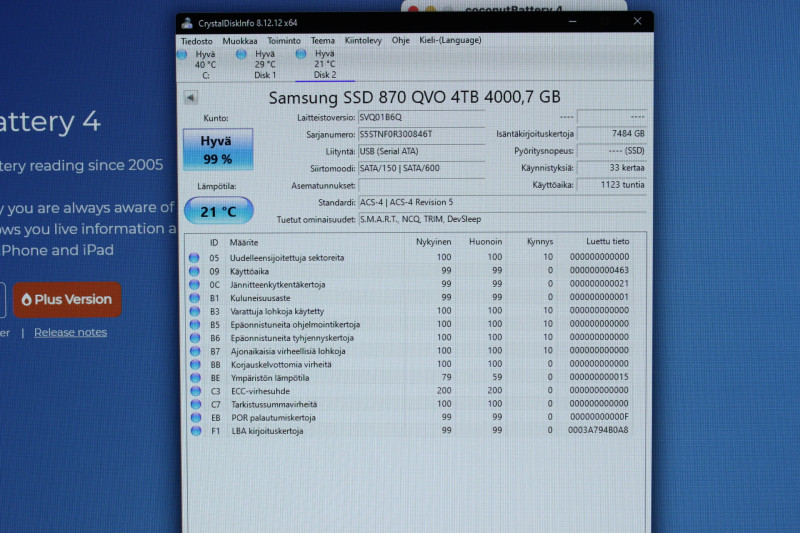The height and width of the screenshot is (533, 800).
Task: Click status orb of C3 ECC-virhesuhde
Action: 195,391
